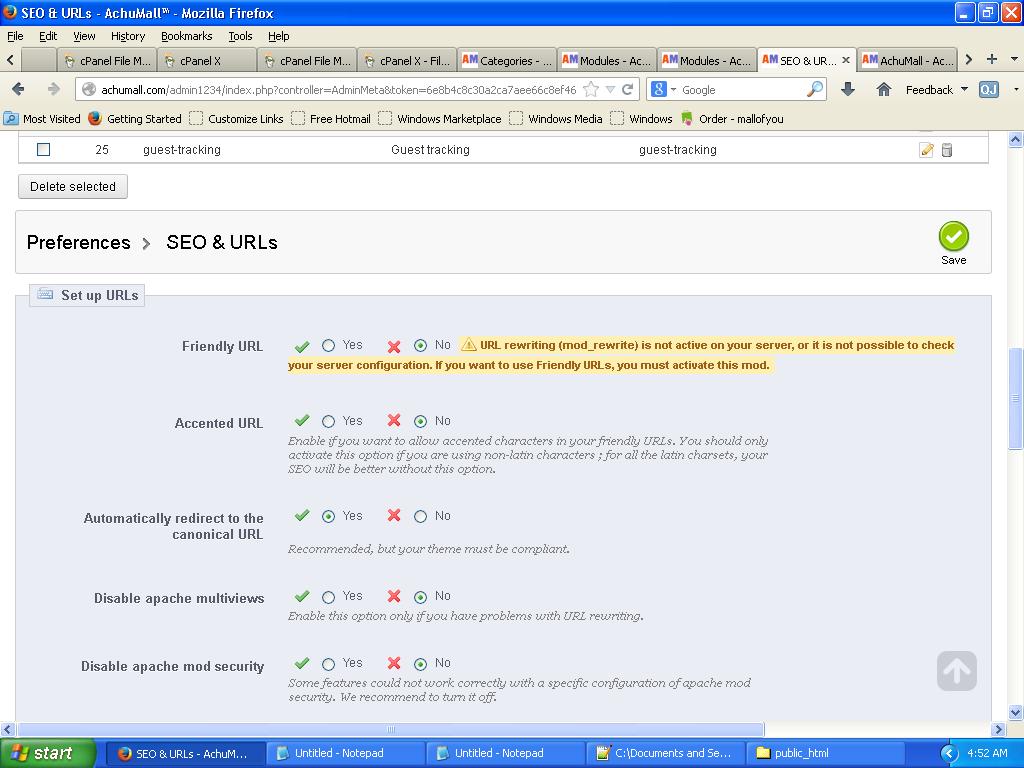Open the Most Visited bookmarks icon
Viewport: 1024px width, 768px height.
pos(10,118)
